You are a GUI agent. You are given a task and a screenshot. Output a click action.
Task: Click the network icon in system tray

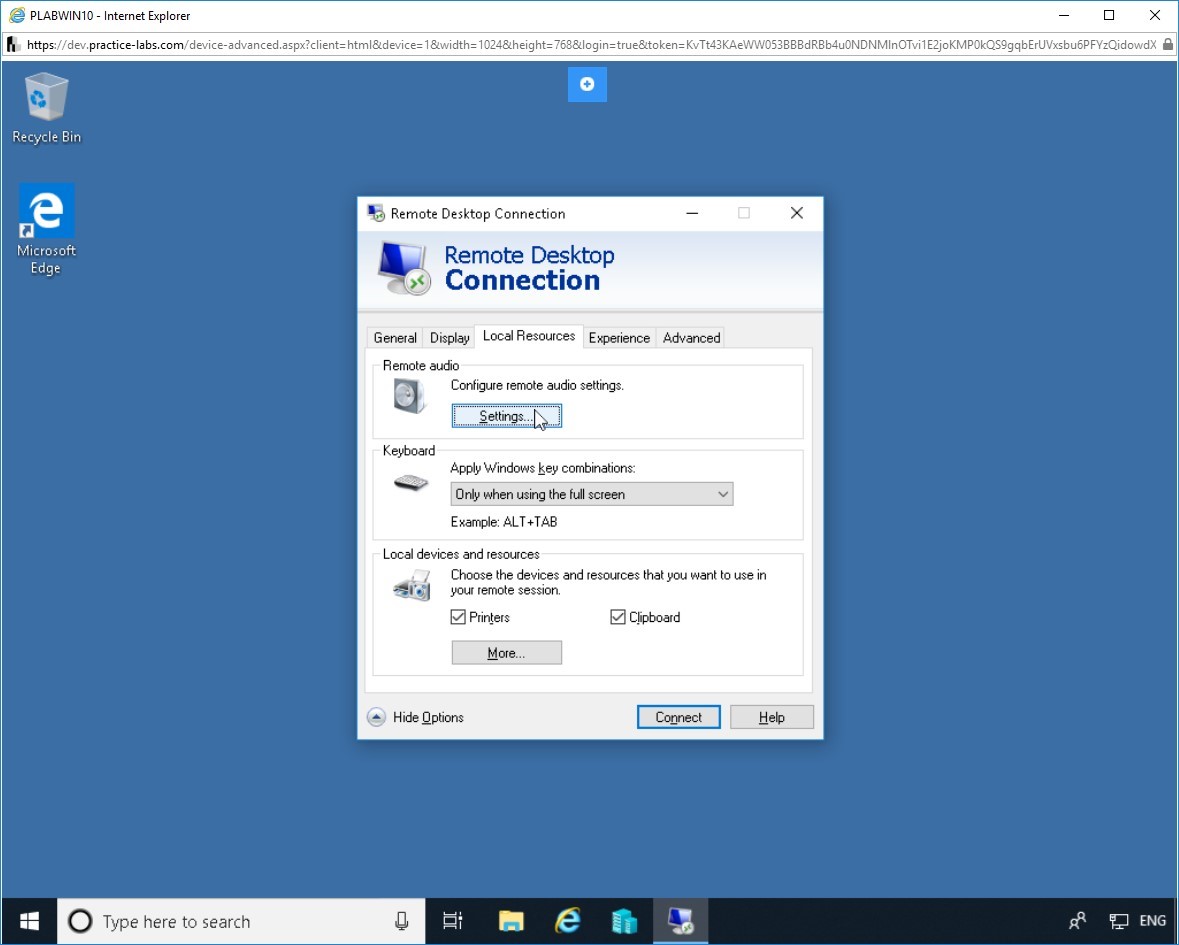pyautogui.click(x=1119, y=921)
